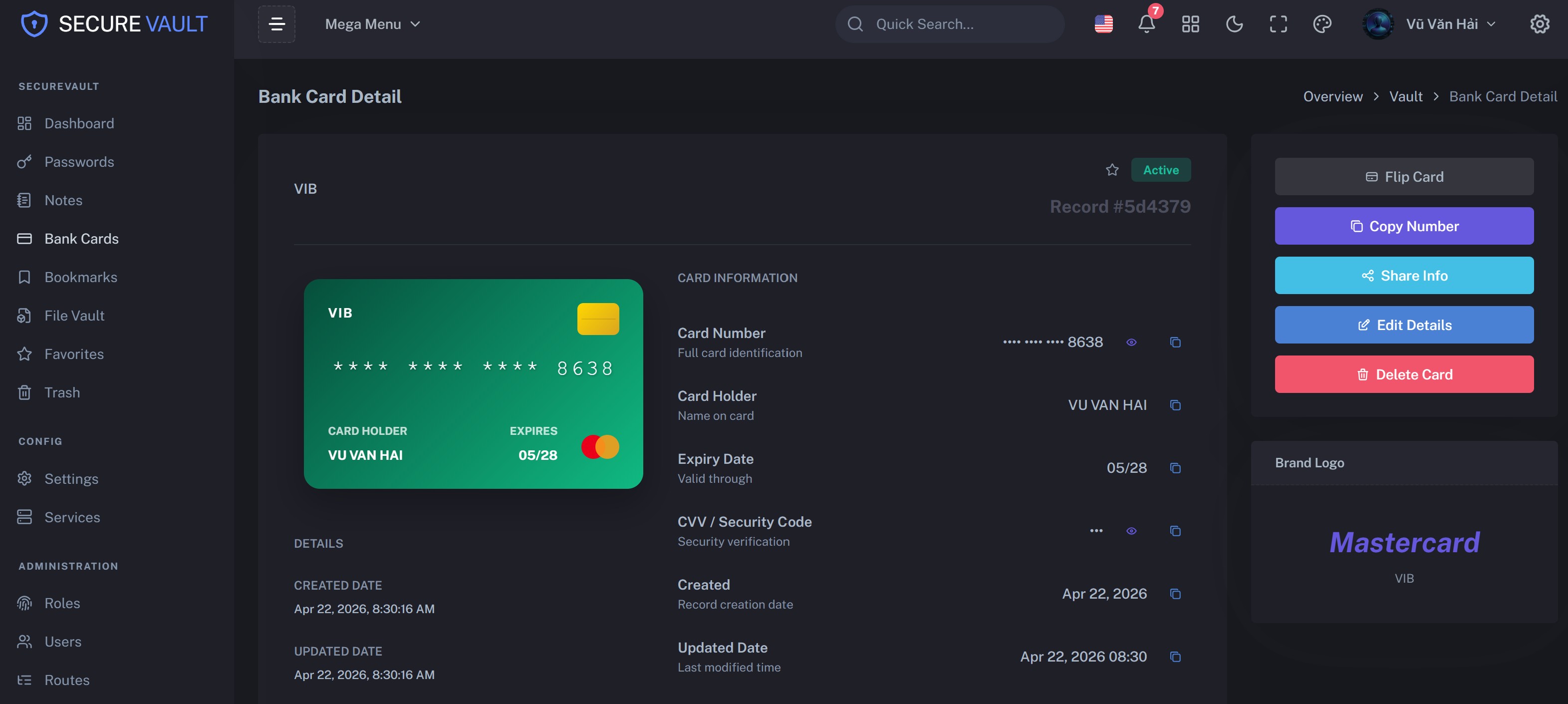
Task: Reveal the full card number eye icon
Action: [x=1131, y=342]
